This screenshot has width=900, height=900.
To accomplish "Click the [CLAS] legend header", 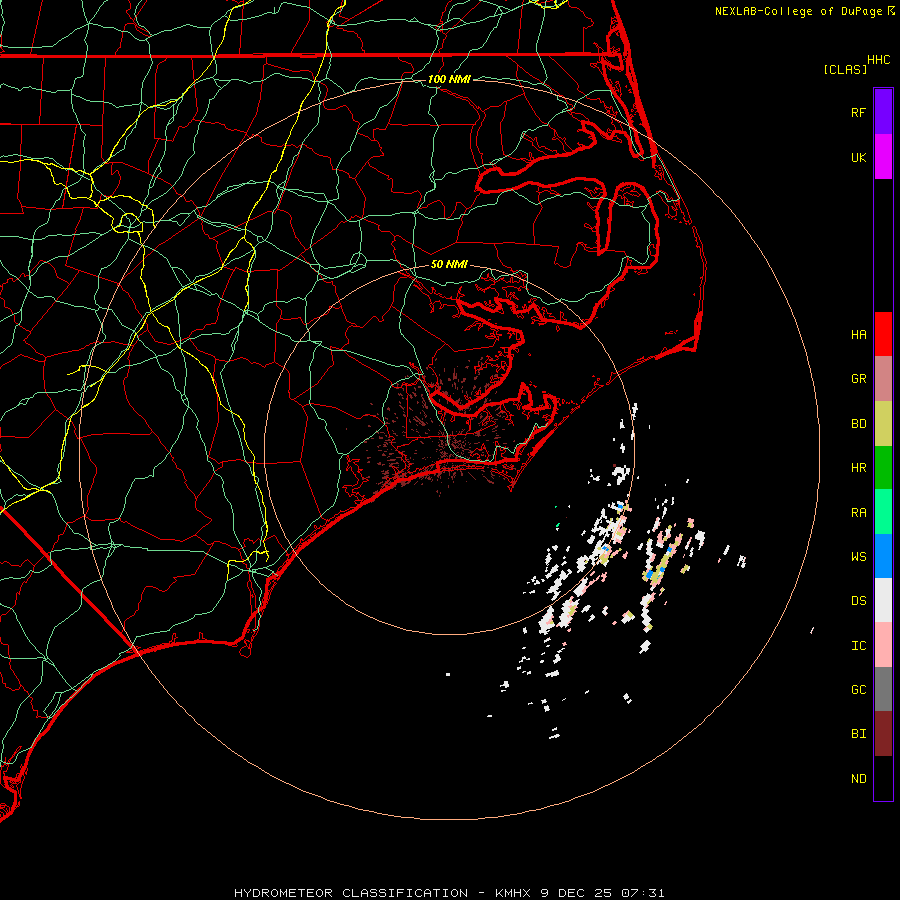I will click(x=844, y=70).
